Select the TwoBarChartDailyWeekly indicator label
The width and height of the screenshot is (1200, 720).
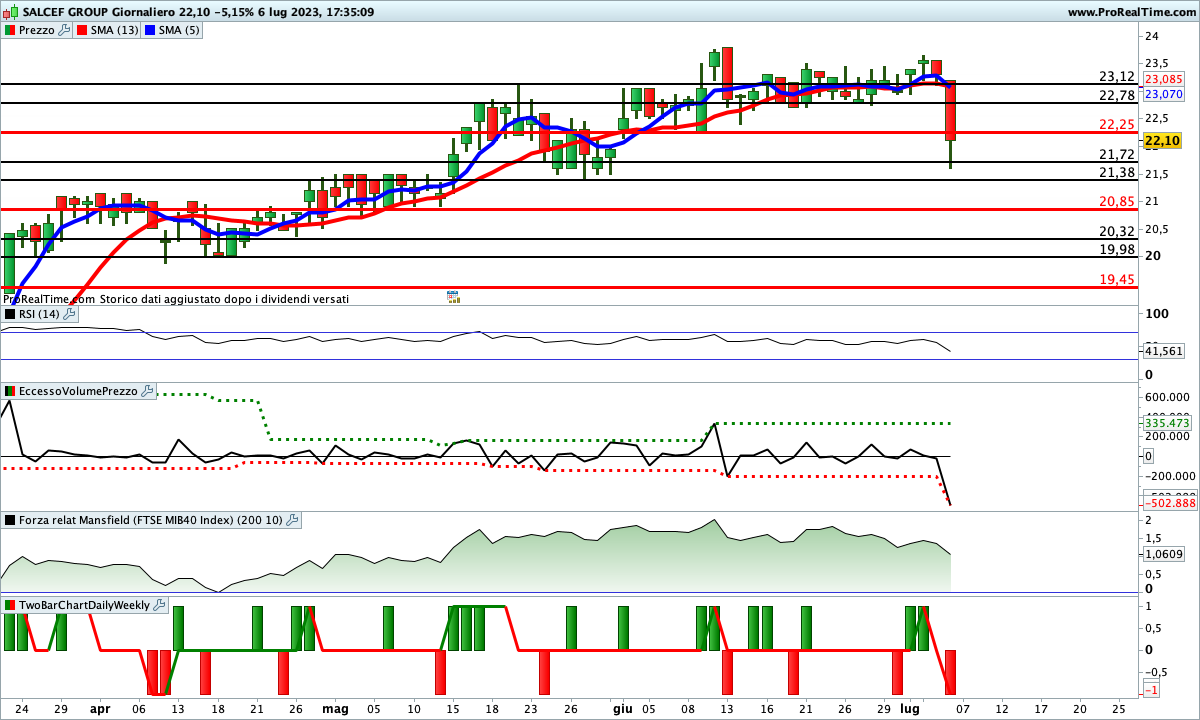tap(85, 605)
